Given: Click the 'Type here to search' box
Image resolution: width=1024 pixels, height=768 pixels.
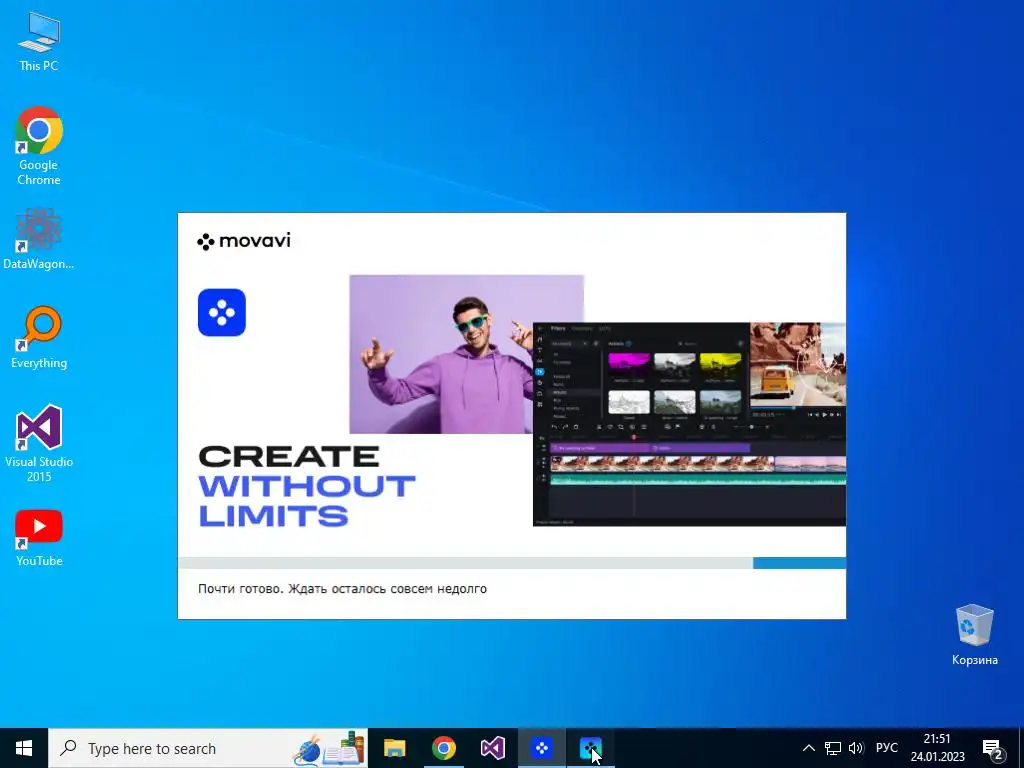Looking at the screenshot, I should click(208, 748).
